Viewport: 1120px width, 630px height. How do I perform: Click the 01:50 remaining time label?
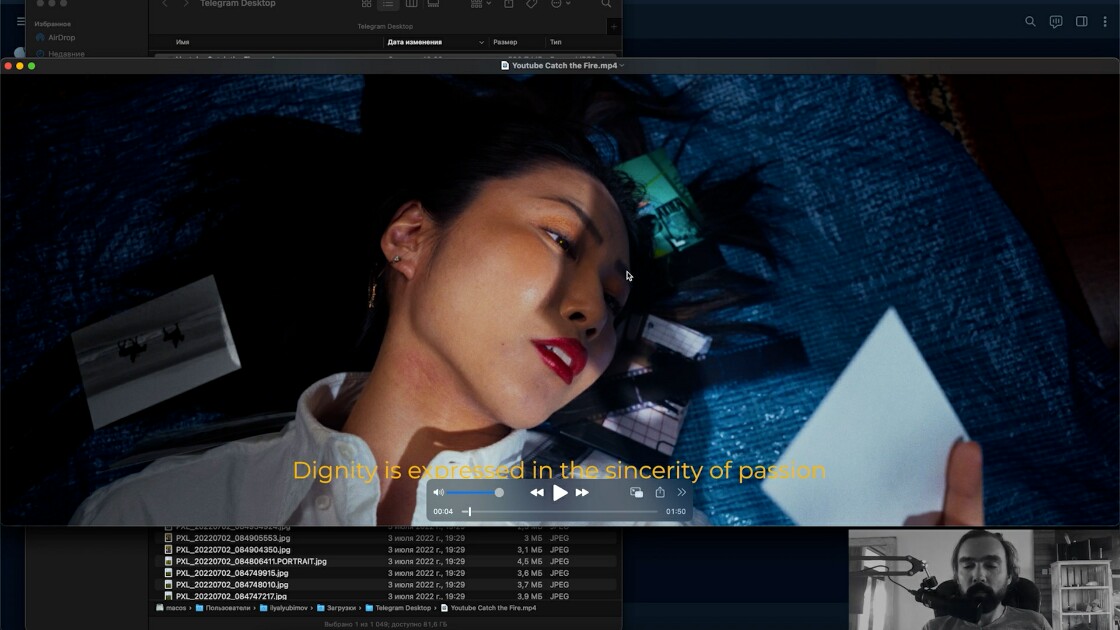coord(676,511)
